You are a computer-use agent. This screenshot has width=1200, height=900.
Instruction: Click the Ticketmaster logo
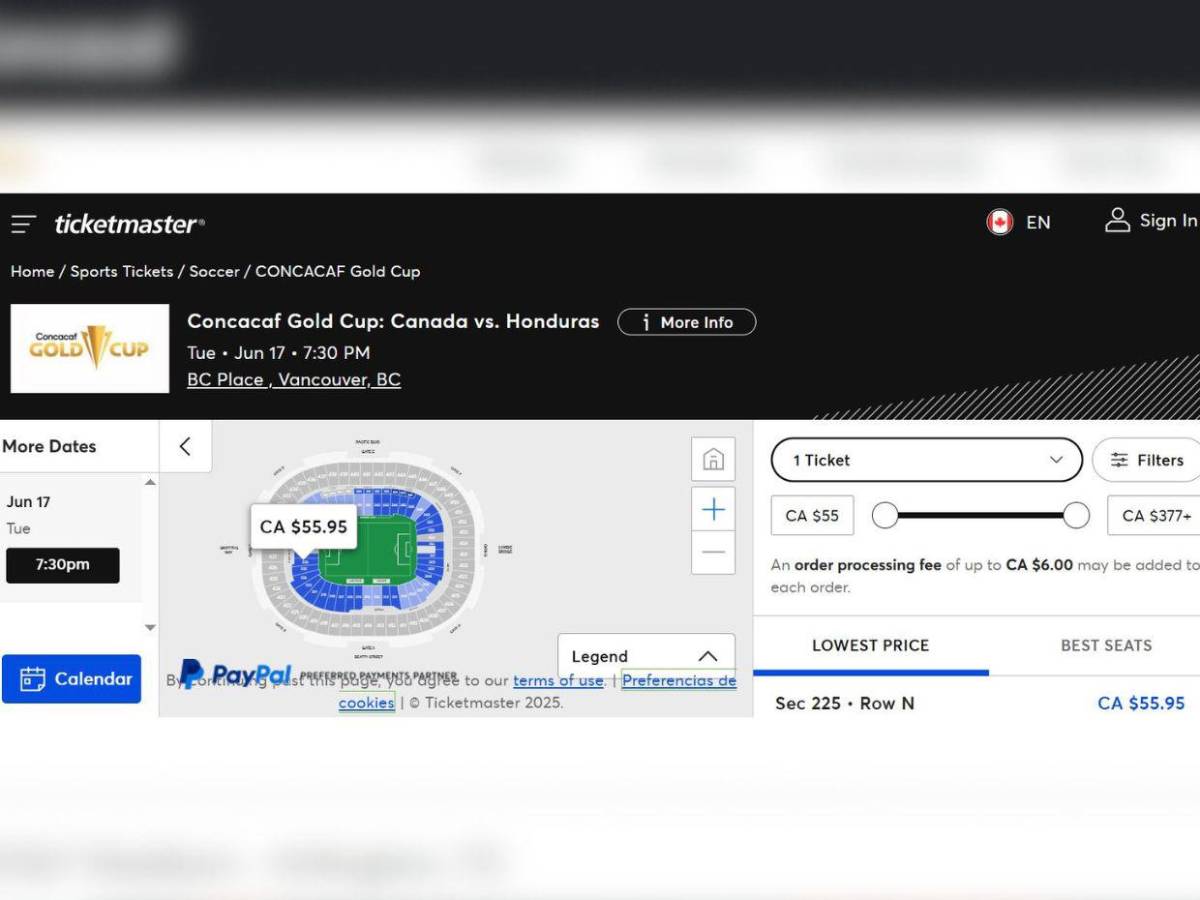pos(129,224)
